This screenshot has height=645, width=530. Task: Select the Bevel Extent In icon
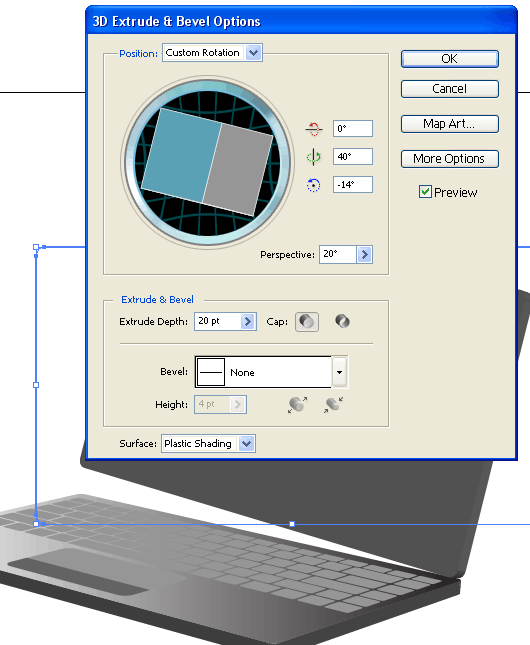333,405
